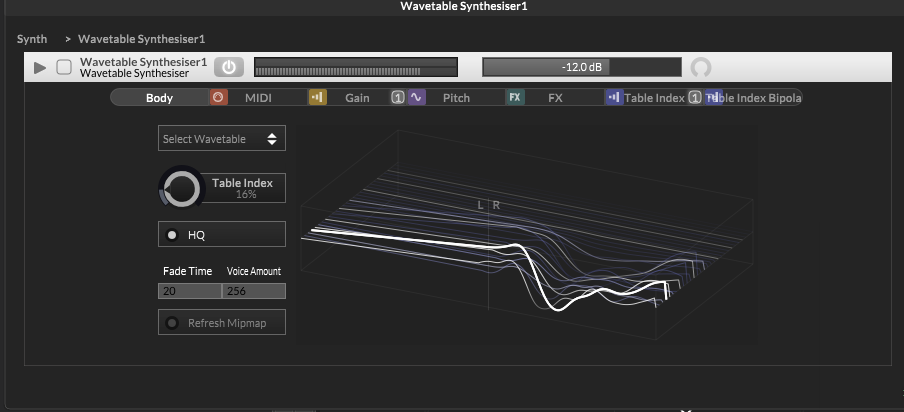Image resolution: width=904 pixels, height=412 pixels.
Task: Click the Table Index Bipolar icon
Action: 712,98
